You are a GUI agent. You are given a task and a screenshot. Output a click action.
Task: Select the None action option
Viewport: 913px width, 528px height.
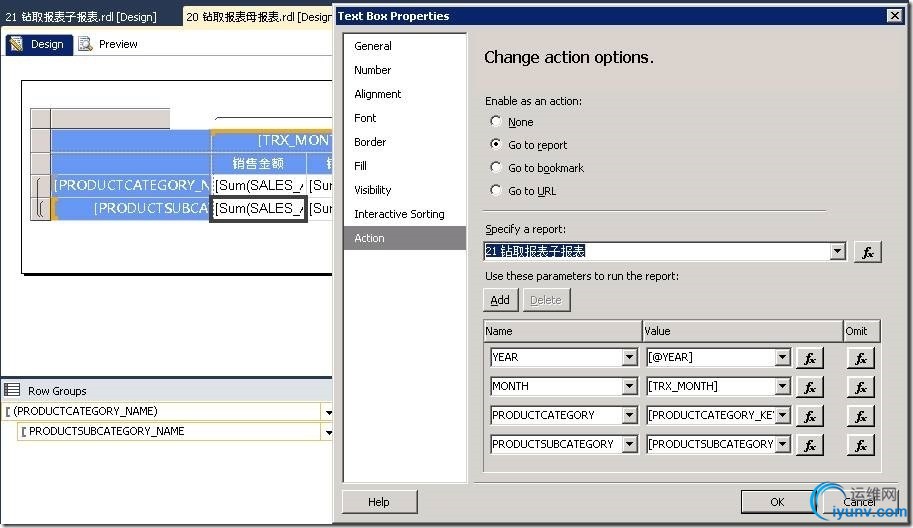(496, 121)
